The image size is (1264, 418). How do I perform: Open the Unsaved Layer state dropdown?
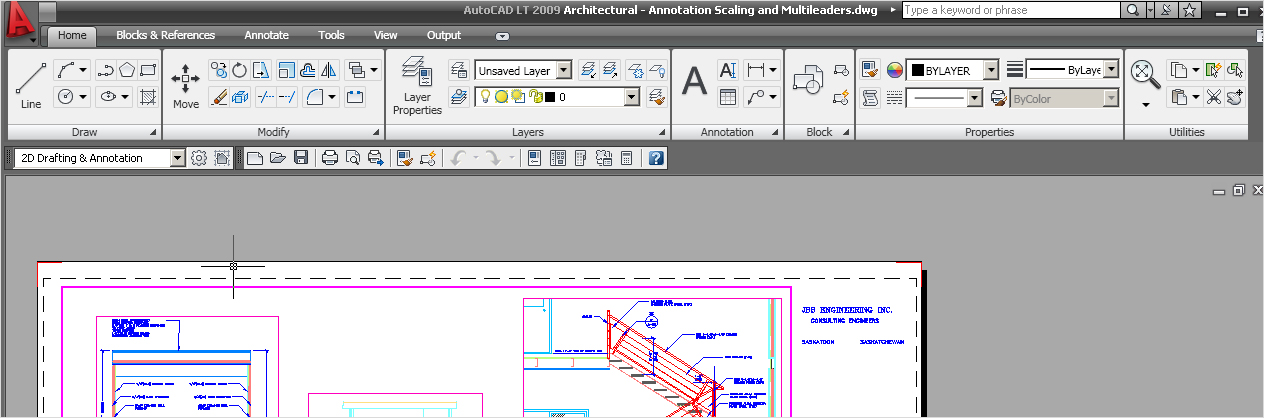(x=563, y=71)
